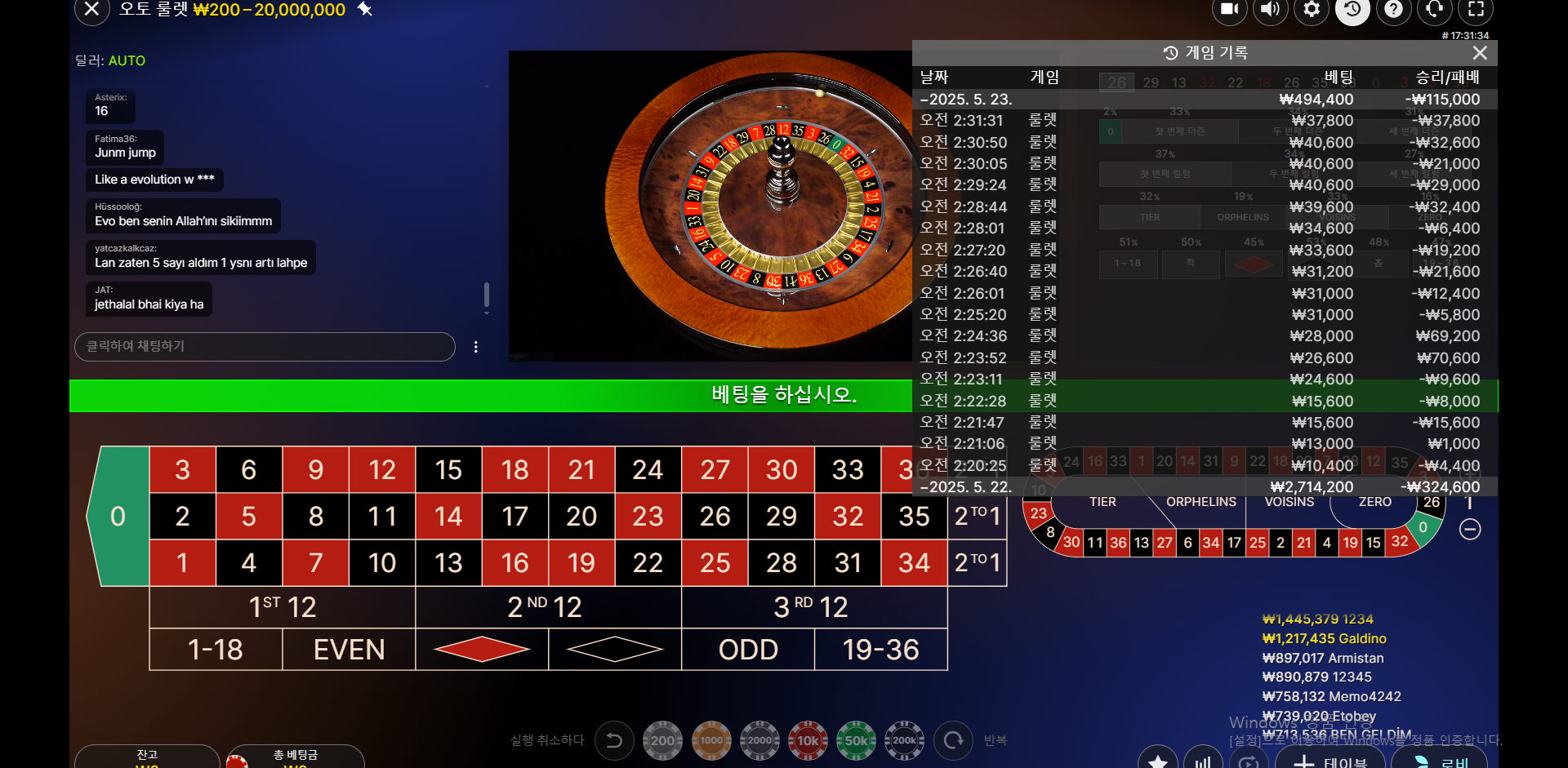Open the game history clock icon
Screen dimensions: 1568x768
(1352, 9)
